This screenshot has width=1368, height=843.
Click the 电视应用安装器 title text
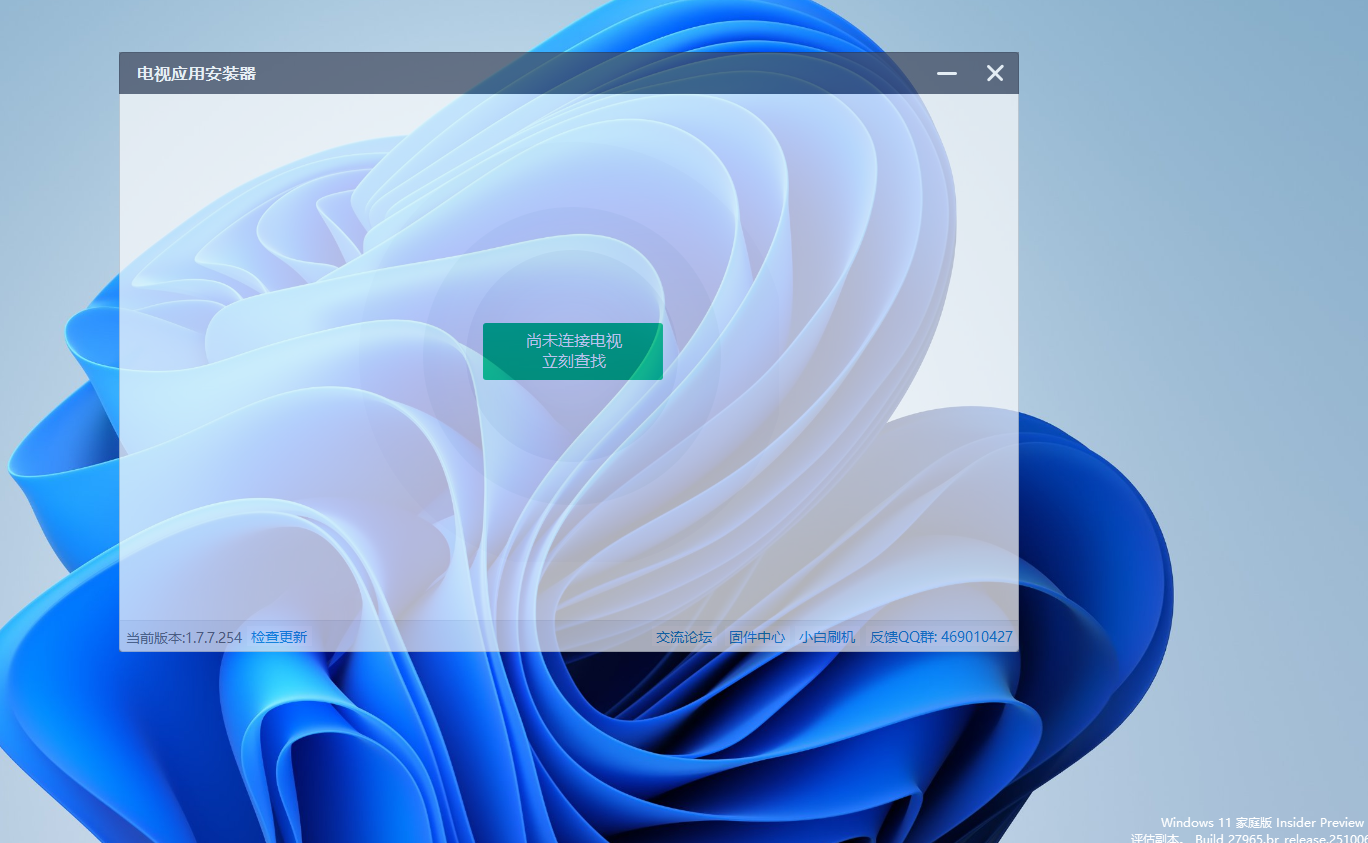point(196,74)
